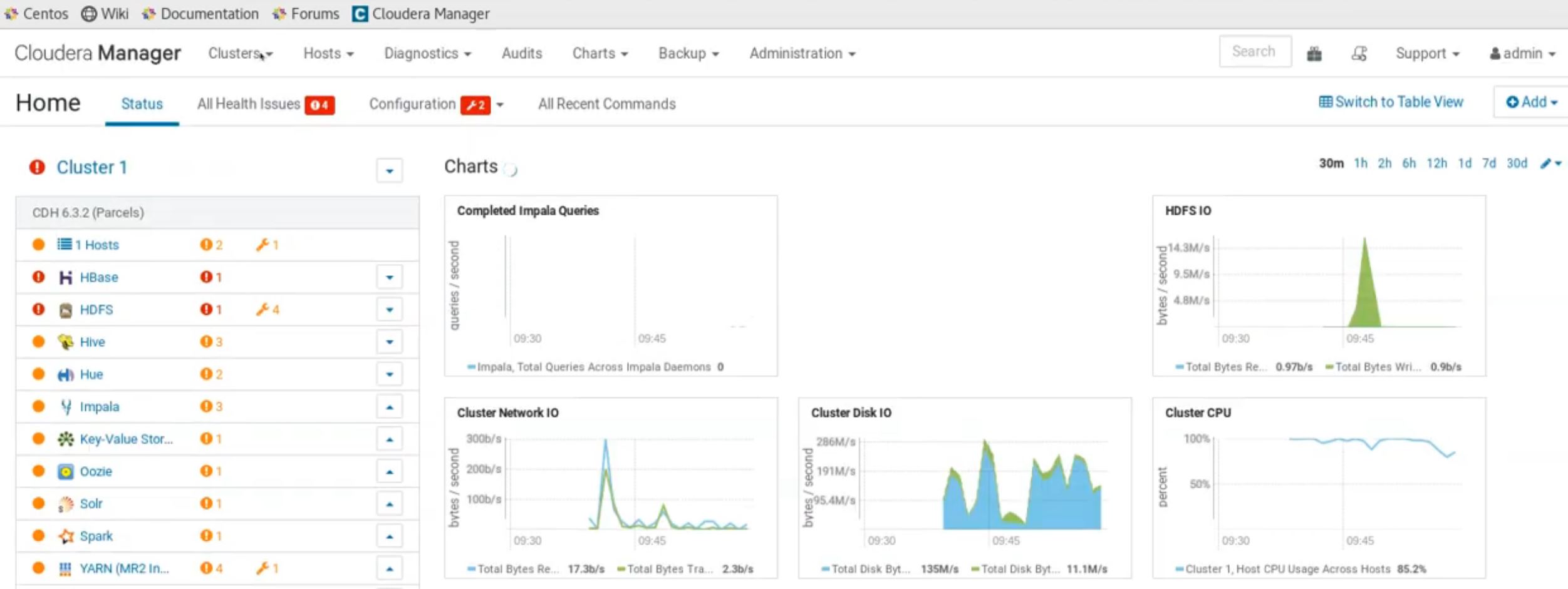1568x589 pixels.
Task: Expand the Oozie actions dropdown
Action: click(389, 471)
